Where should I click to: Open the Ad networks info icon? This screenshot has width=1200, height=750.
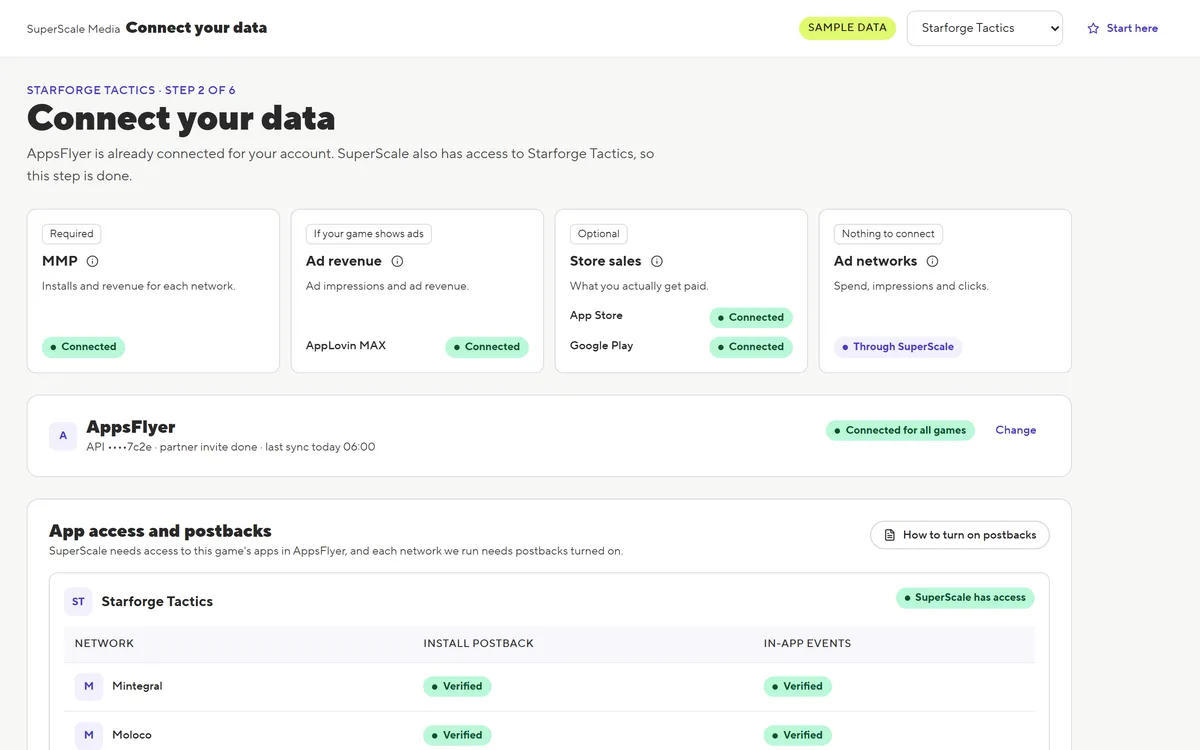pyautogui.click(x=932, y=261)
